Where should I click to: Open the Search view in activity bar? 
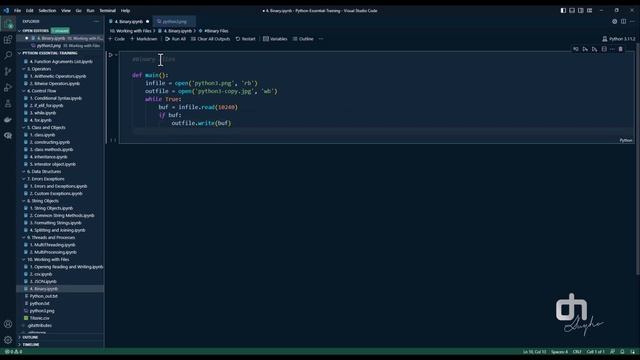pyautogui.click(x=8, y=55)
